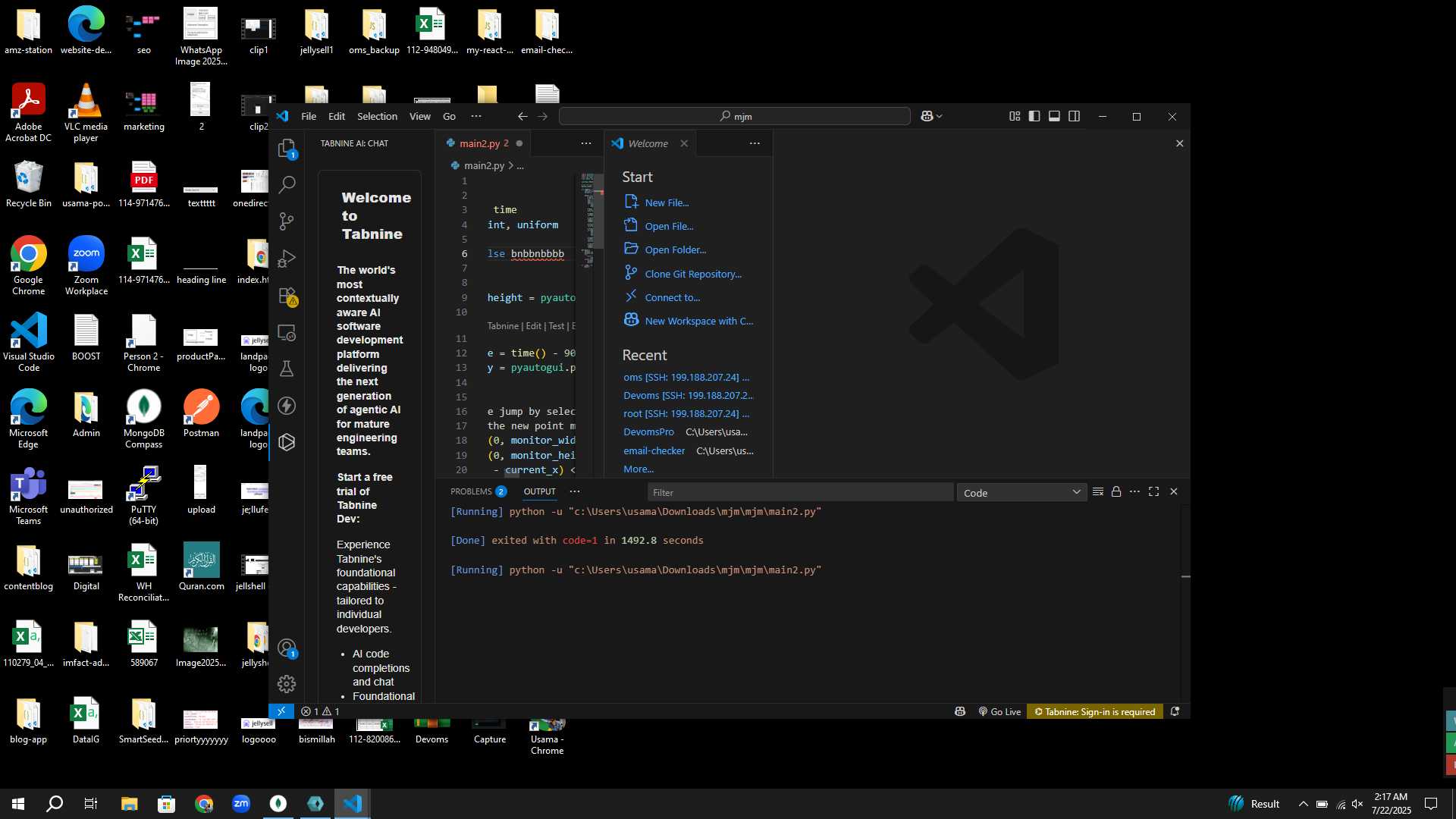The image size is (1456, 819).
Task: Expand the hidden menu bar items ellipsis
Action: click(476, 116)
